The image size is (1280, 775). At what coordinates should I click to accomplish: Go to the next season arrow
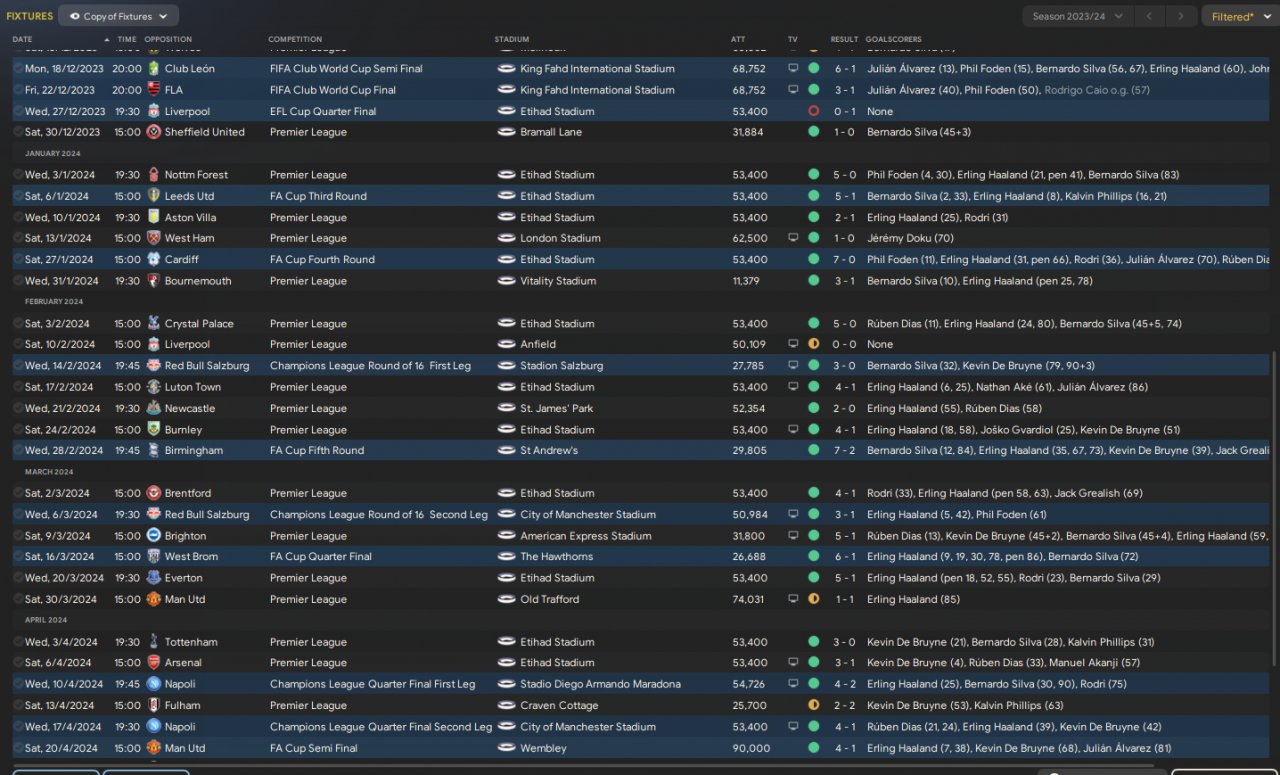click(x=1182, y=16)
